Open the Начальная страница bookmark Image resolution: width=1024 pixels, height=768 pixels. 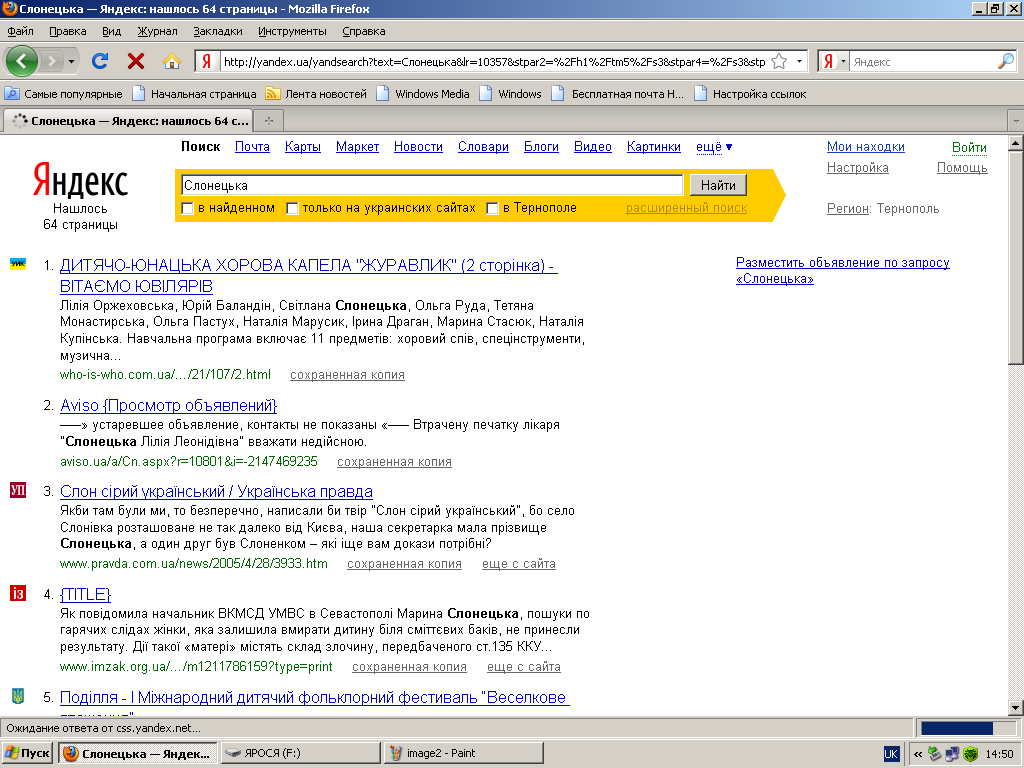(x=194, y=94)
